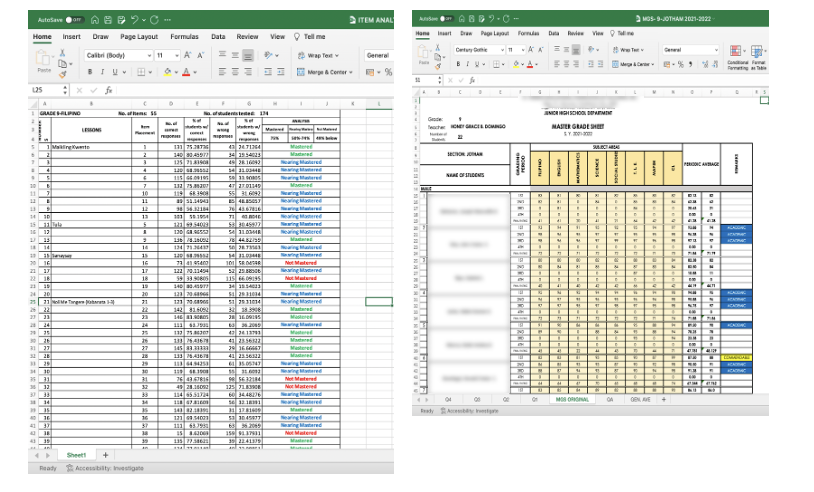This screenshot has width=814, height=492.
Task: Click Percent Style in the ITEM ANALYSIS ribbon
Action: (x=388, y=72)
